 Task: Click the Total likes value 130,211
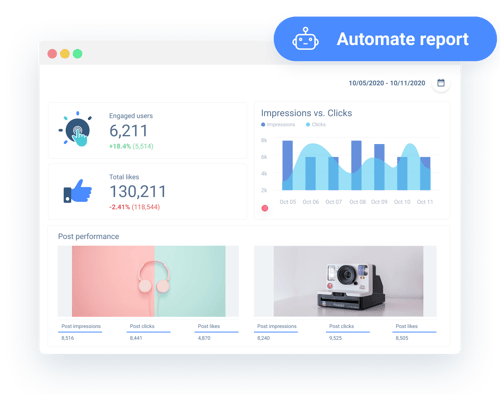click(138, 192)
